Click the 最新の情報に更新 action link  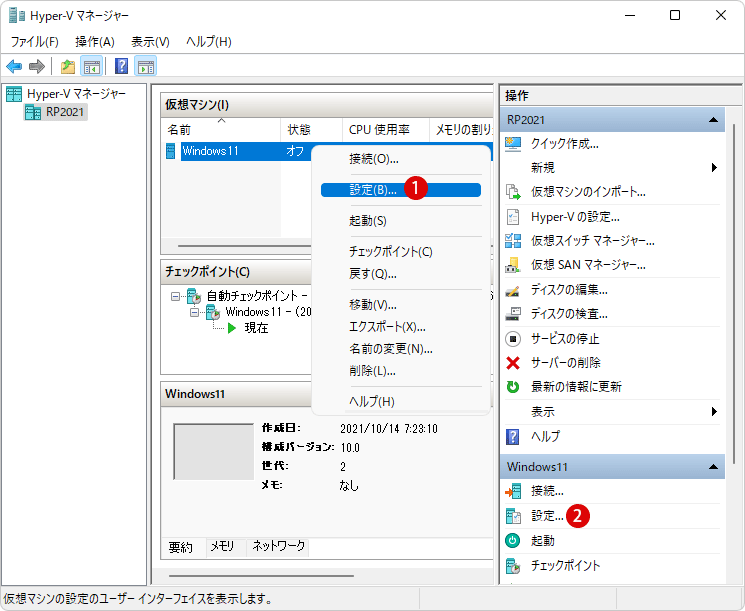pos(576,387)
